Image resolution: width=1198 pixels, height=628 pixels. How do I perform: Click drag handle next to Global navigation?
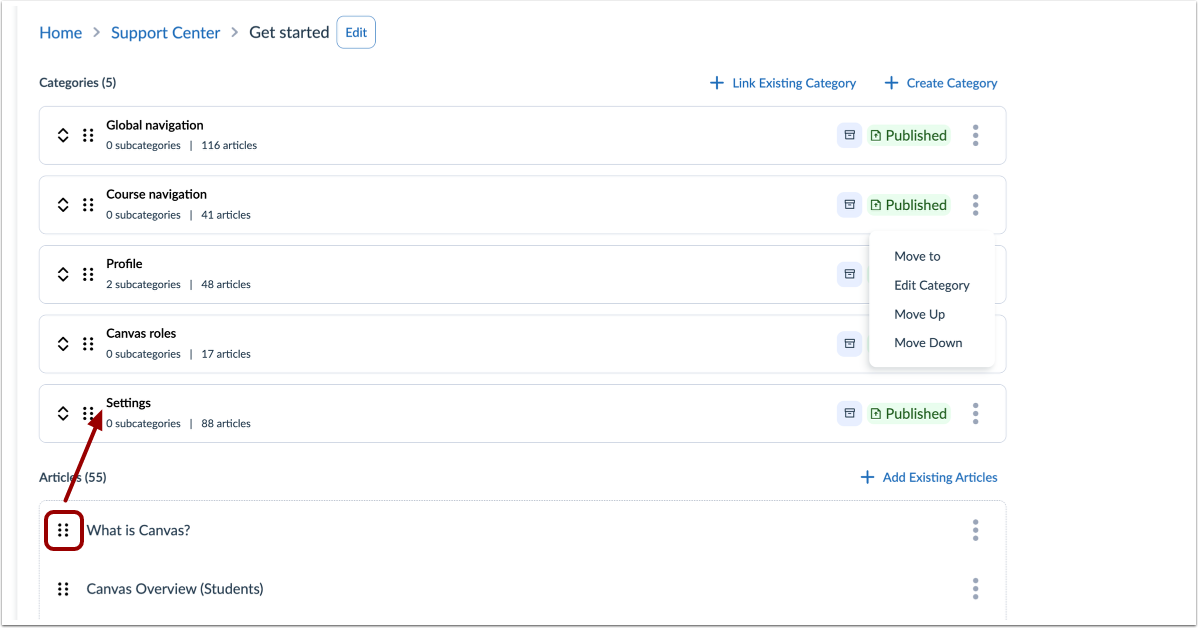(88, 135)
